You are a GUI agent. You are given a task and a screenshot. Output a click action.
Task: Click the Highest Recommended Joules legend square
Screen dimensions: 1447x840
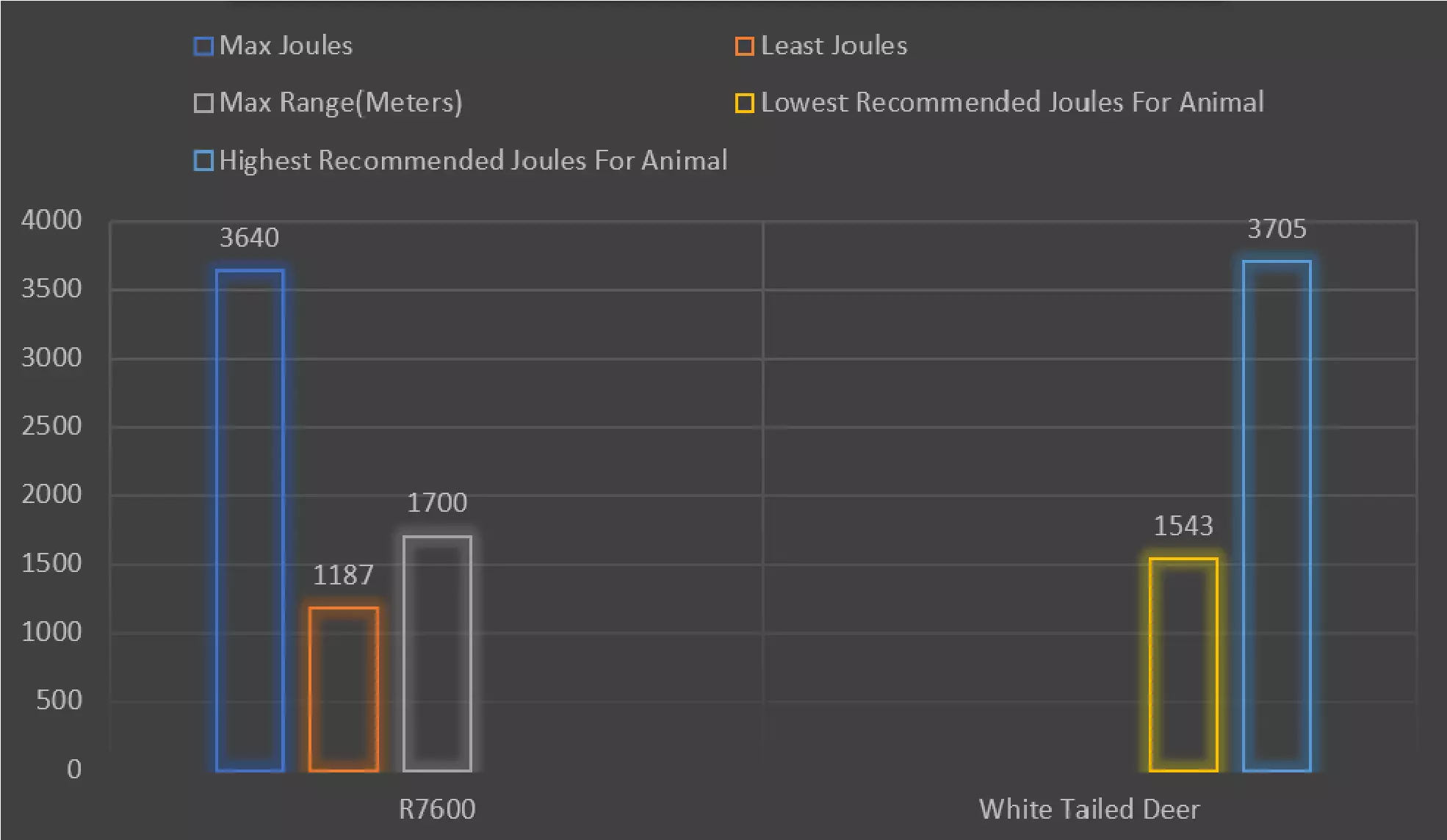click(203, 161)
